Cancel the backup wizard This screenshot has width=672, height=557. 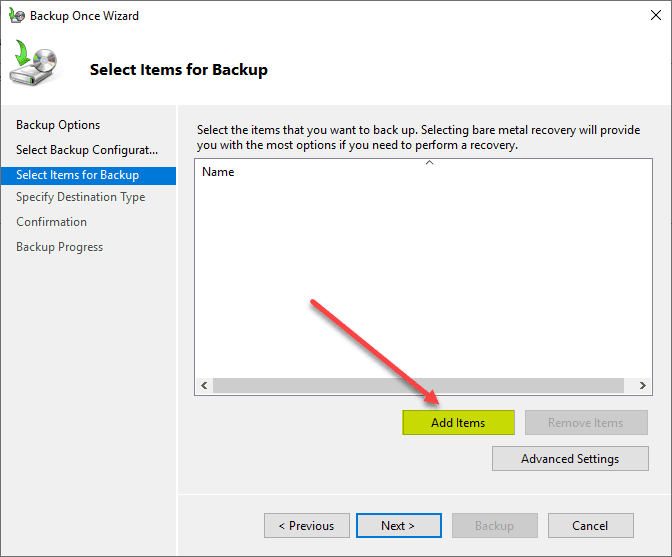590,526
